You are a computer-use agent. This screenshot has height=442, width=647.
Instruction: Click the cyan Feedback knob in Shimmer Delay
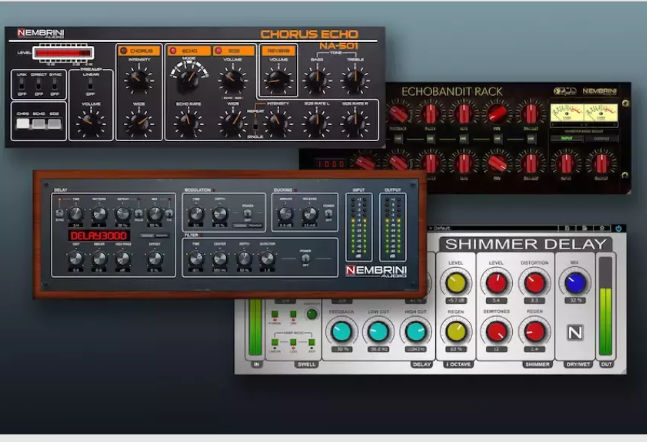(x=342, y=331)
